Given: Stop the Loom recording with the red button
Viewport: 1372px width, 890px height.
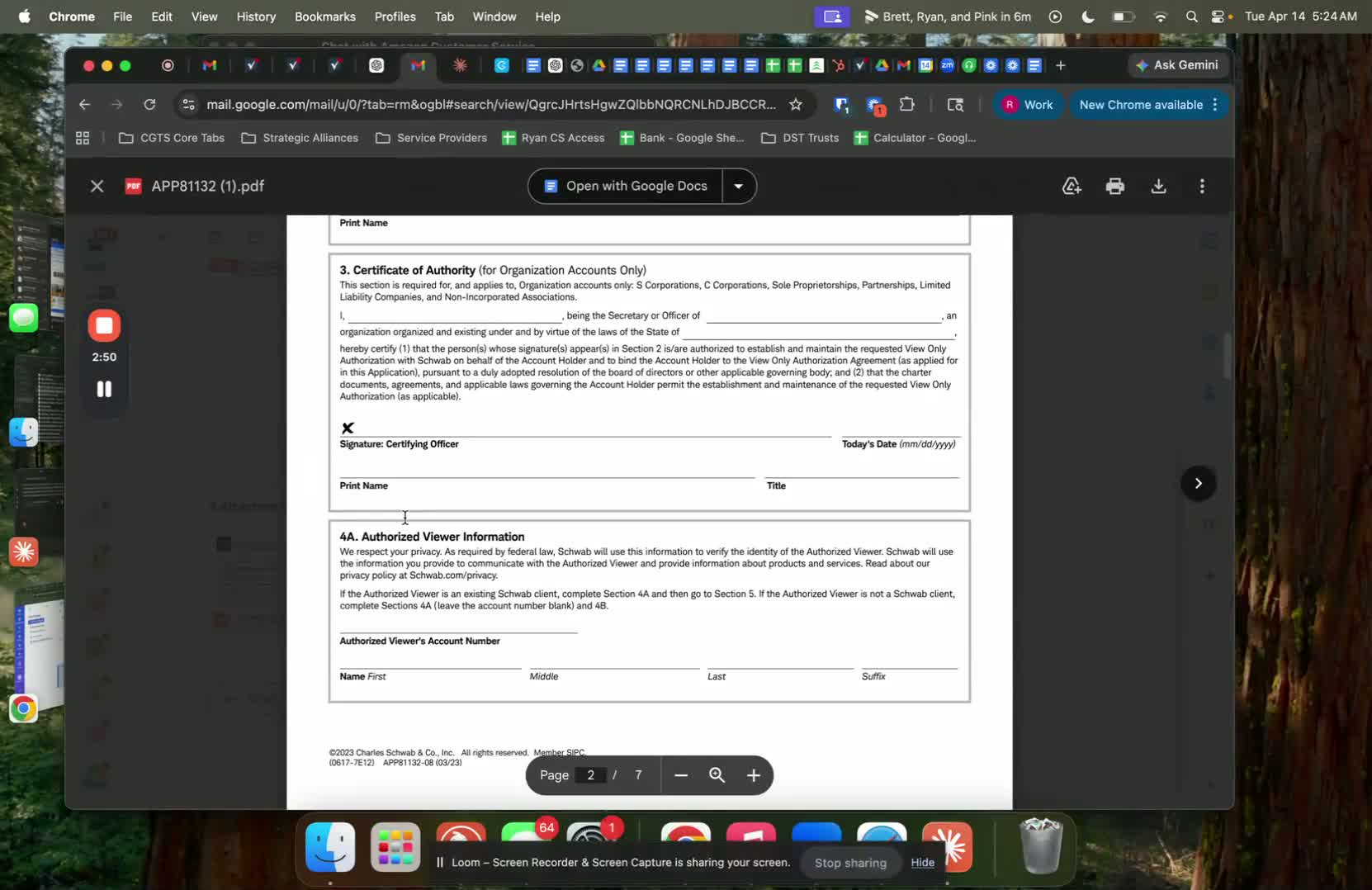Looking at the screenshot, I should [104, 325].
